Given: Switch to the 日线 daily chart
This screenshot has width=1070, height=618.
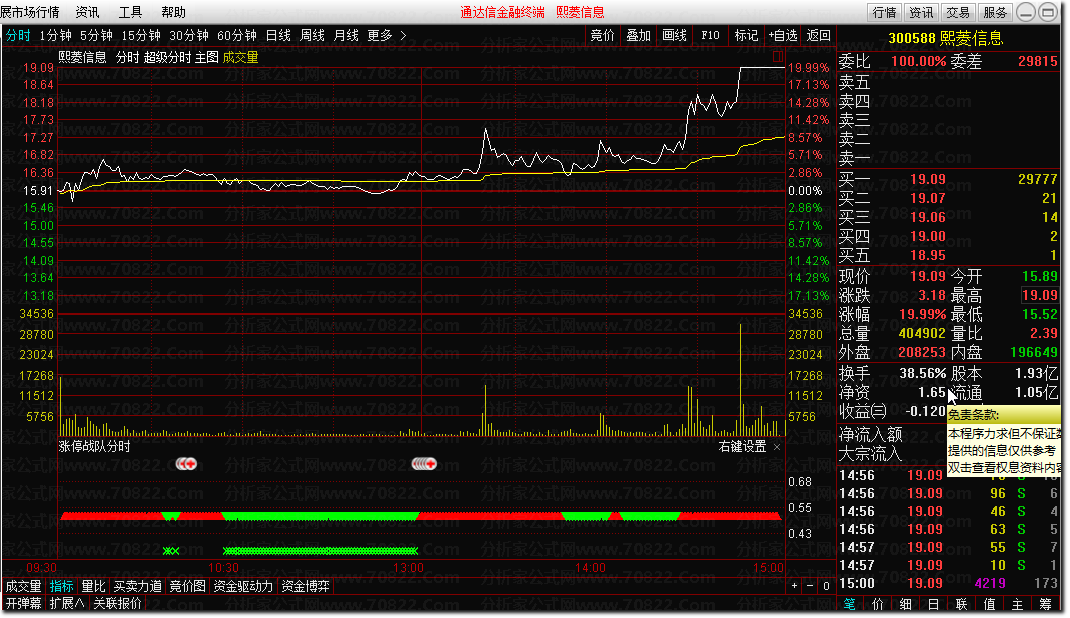Looking at the screenshot, I should (278, 35).
